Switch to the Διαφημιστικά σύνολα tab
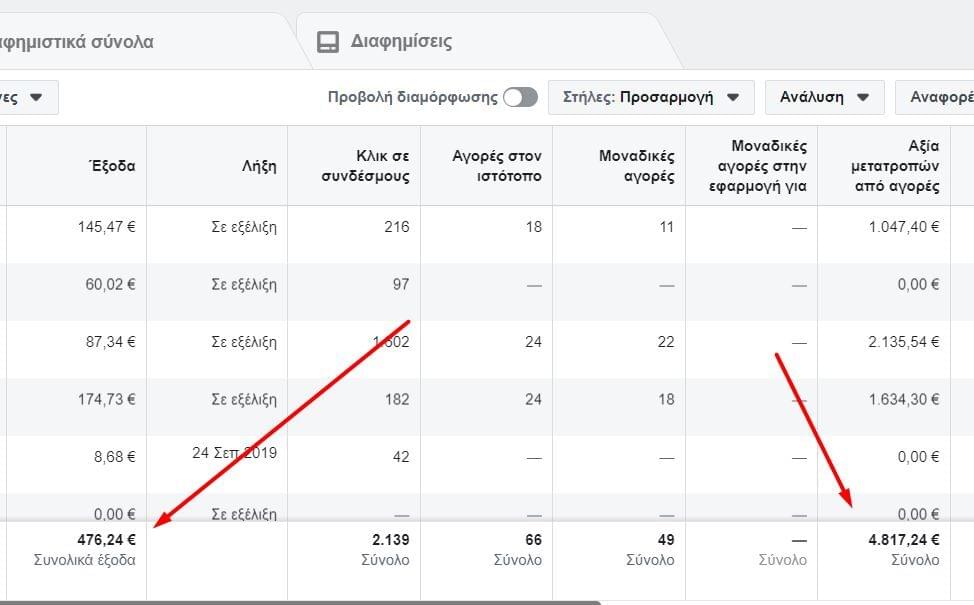Screen dimensions: 974x605 [80, 42]
